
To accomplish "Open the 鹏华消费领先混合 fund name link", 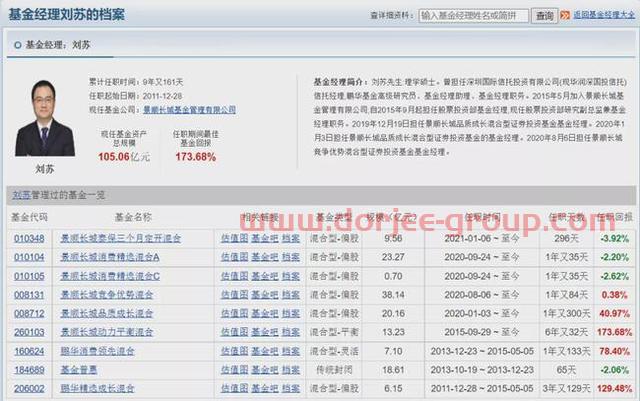I will [97, 351].
